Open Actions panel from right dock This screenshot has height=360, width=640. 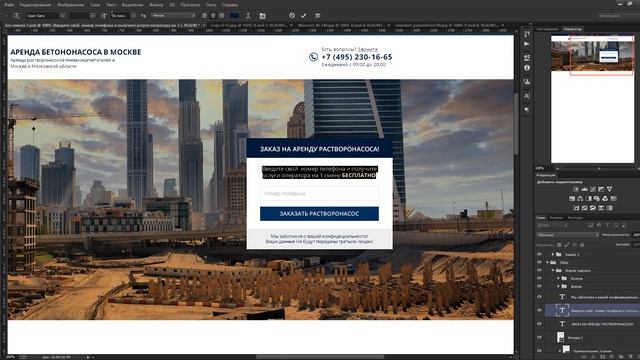pyautogui.click(x=527, y=44)
